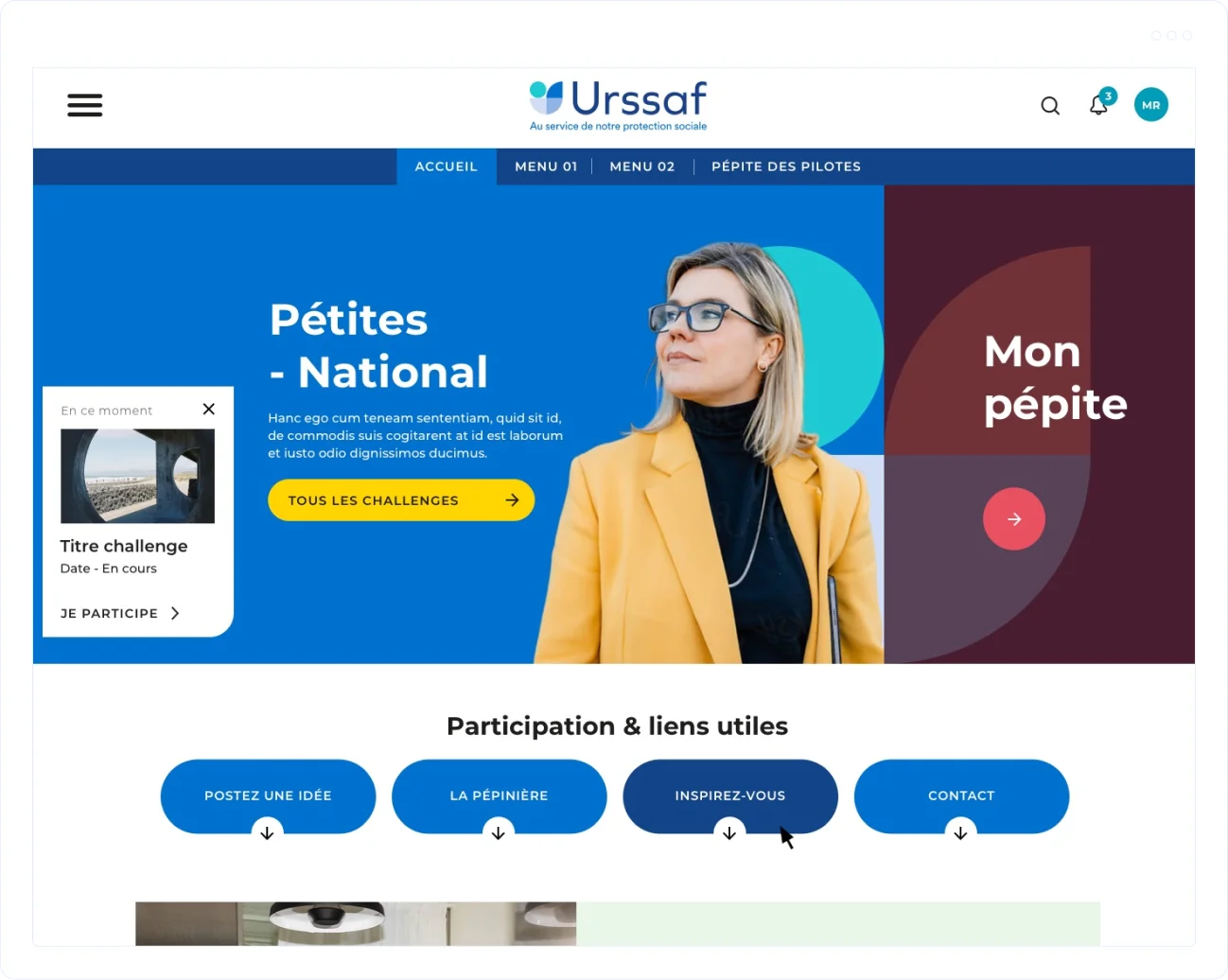
Task: Click chevron next to Je participe
Action: point(175,613)
